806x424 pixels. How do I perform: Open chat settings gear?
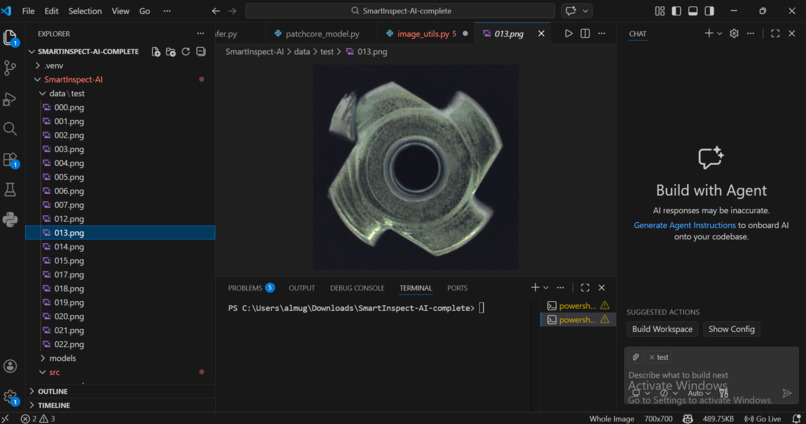(x=734, y=33)
